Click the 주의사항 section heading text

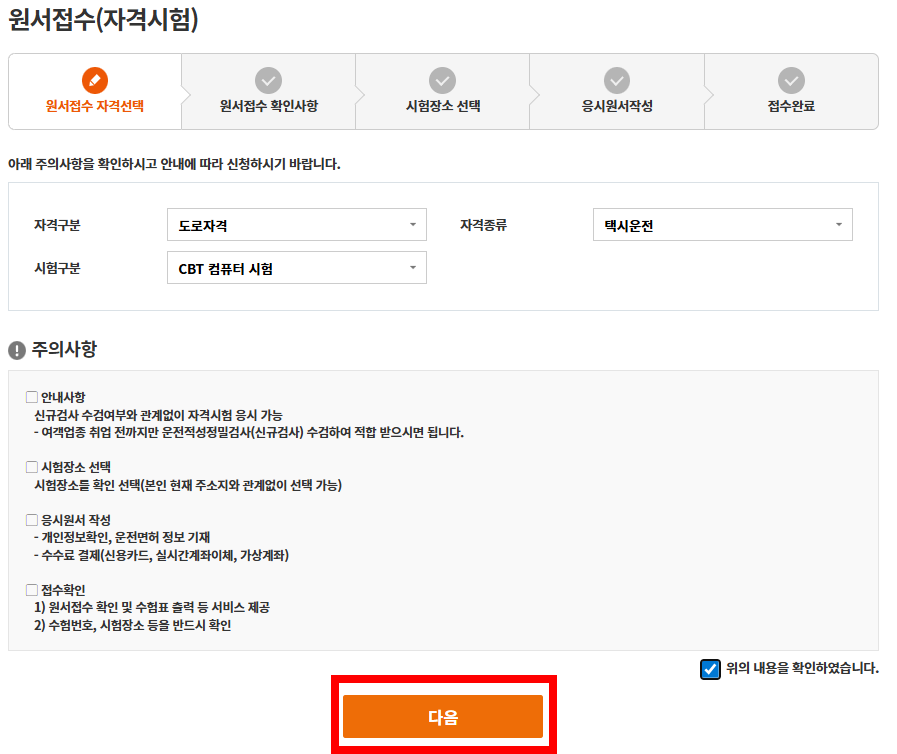tap(64, 349)
